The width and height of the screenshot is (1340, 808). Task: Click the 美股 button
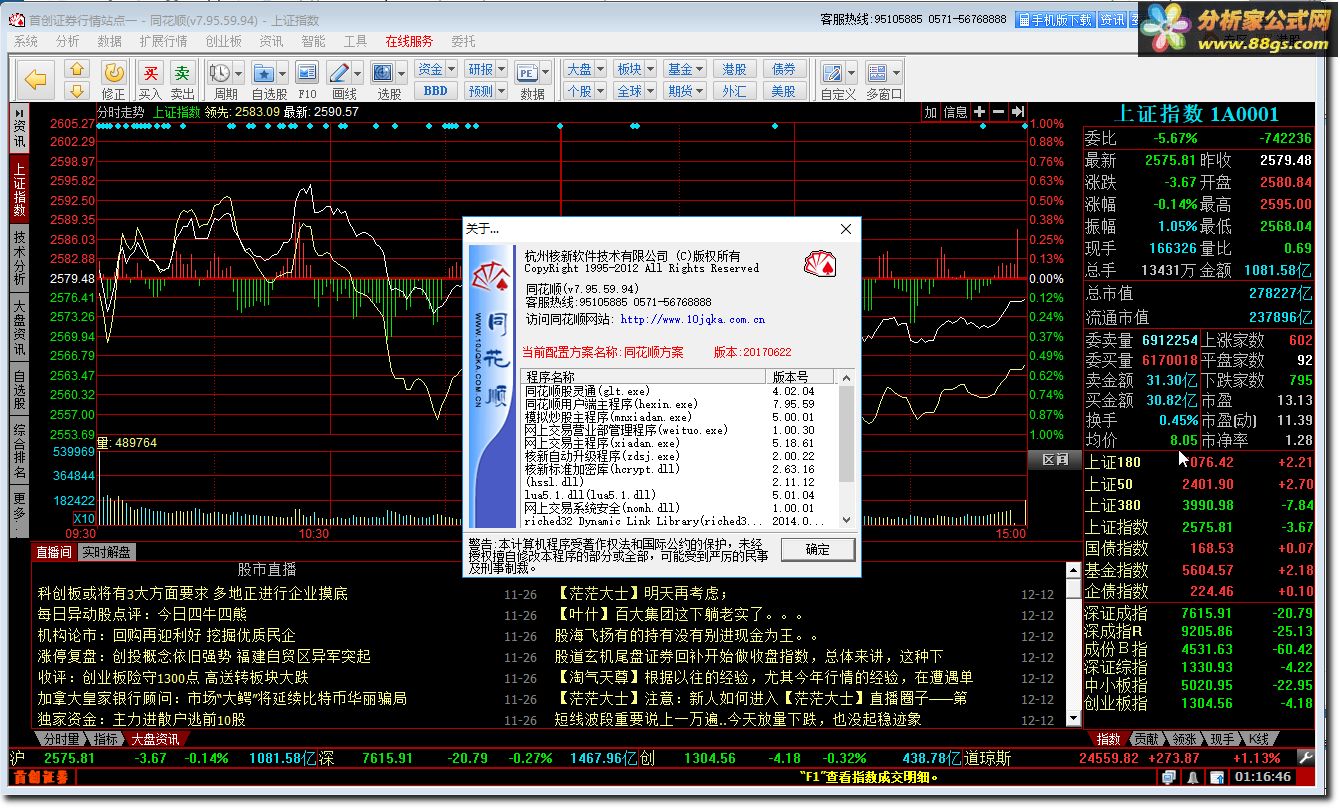coord(784,91)
